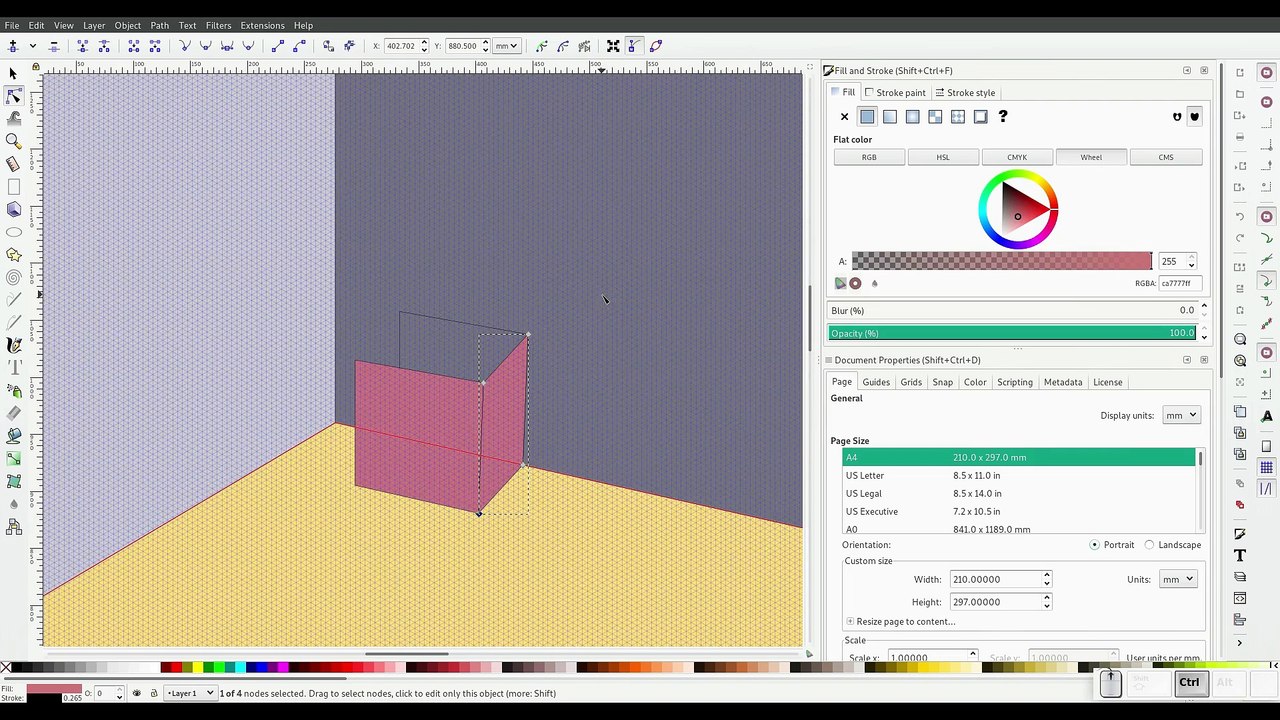The image size is (1280, 720).
Task: Switch to the RGB color mode
Action: 869,157
